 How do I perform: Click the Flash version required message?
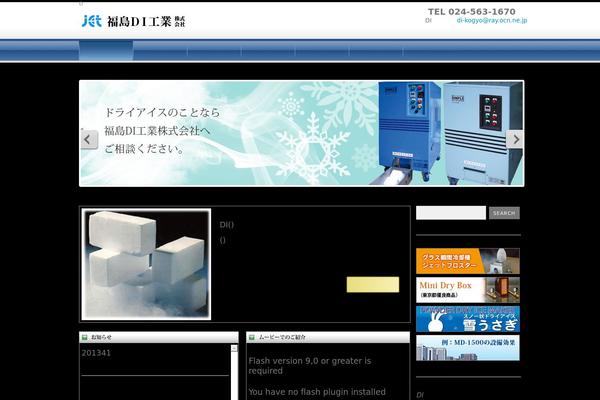coord(310,366)
